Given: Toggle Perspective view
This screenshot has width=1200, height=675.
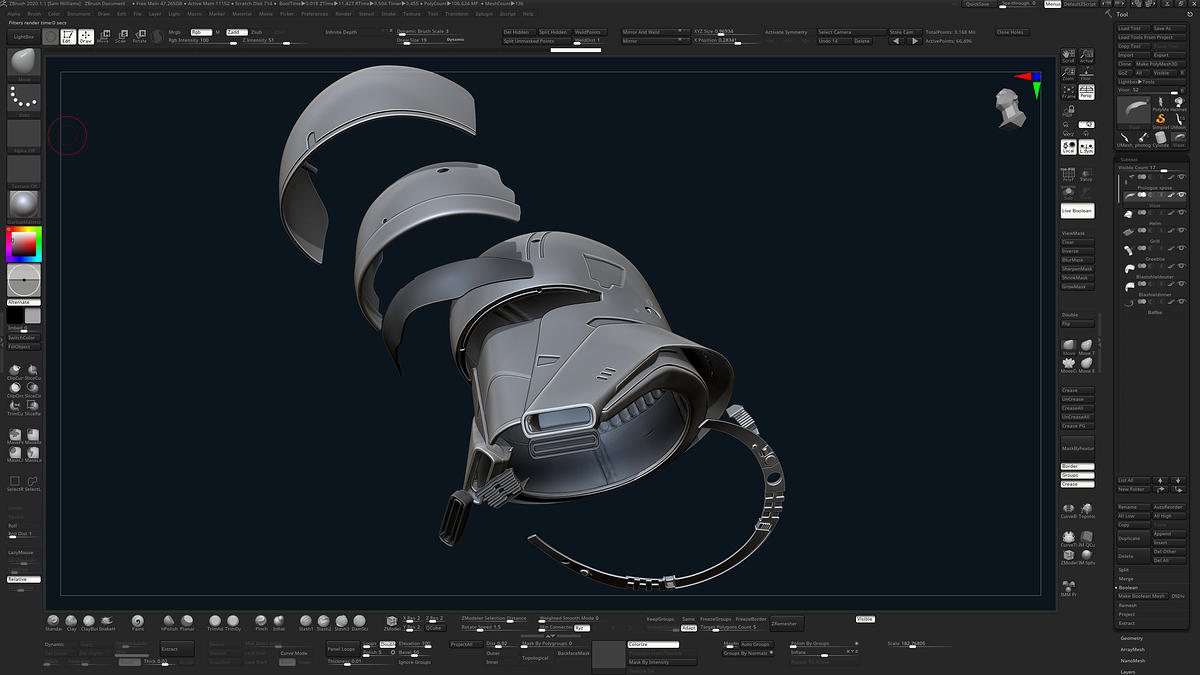Looking at the screenshot, I should (1086, 93).
